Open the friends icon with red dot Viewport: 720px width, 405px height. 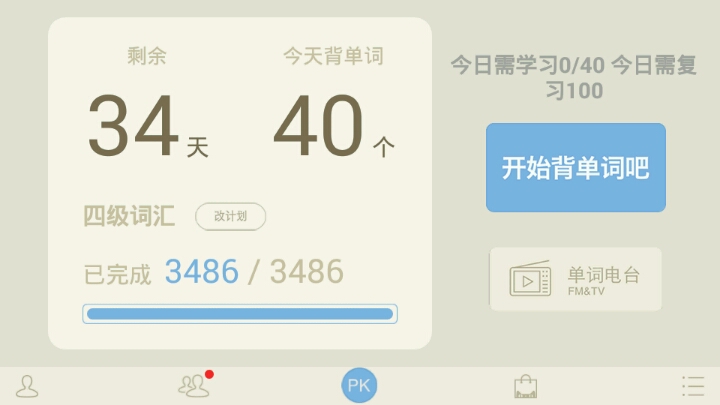pyautogui.click(x=194, y=386)
